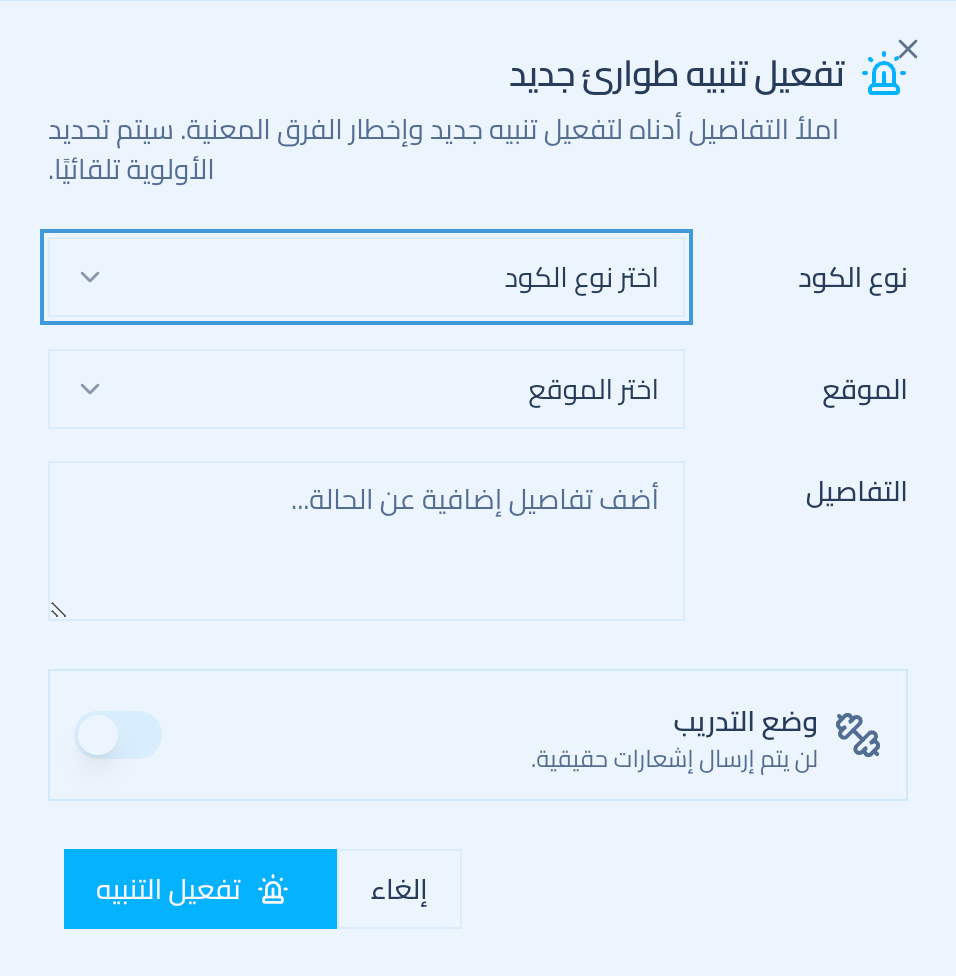The width and height of the screenshot is (956, 976).
Task: Click the X close icon
Action: coord(908,48)
